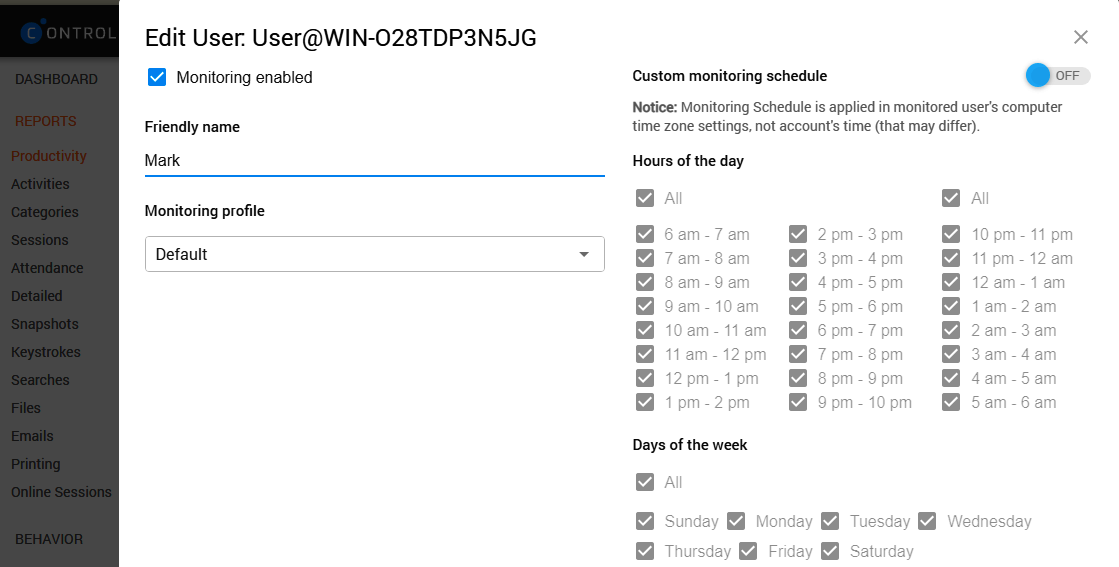1119x567 pixels.
Task: Toggle the 5 pm - 6 pm checkbox
Action: [x=798, y=307]
